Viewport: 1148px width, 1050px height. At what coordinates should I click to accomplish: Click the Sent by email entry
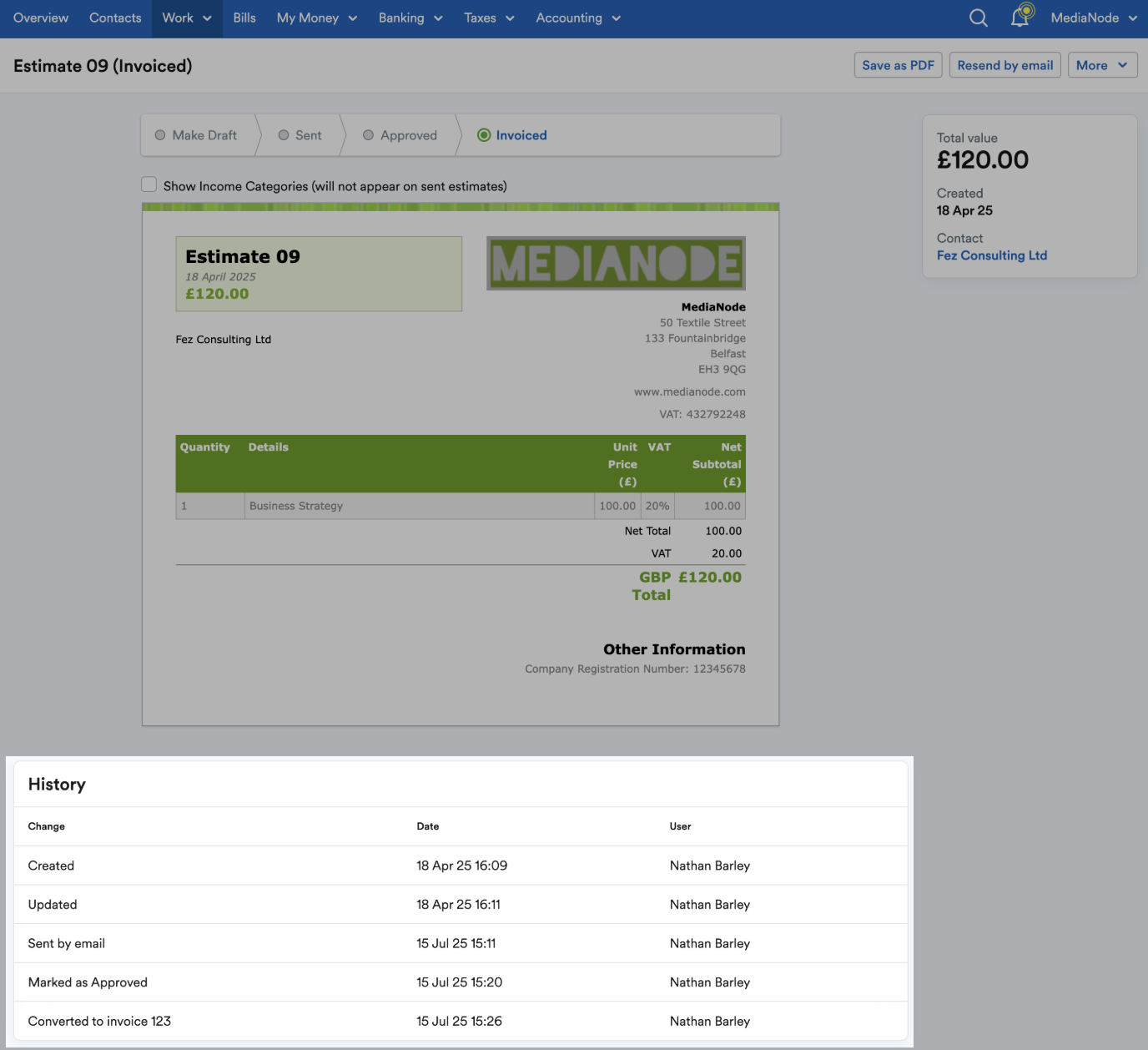coord(461,943)
